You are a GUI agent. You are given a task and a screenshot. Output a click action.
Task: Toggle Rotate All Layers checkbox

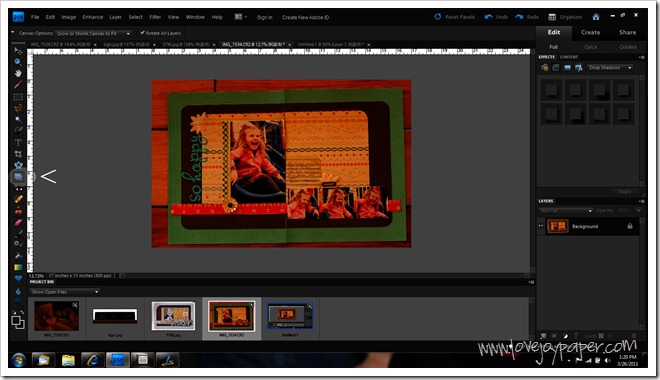coord(143,33)
